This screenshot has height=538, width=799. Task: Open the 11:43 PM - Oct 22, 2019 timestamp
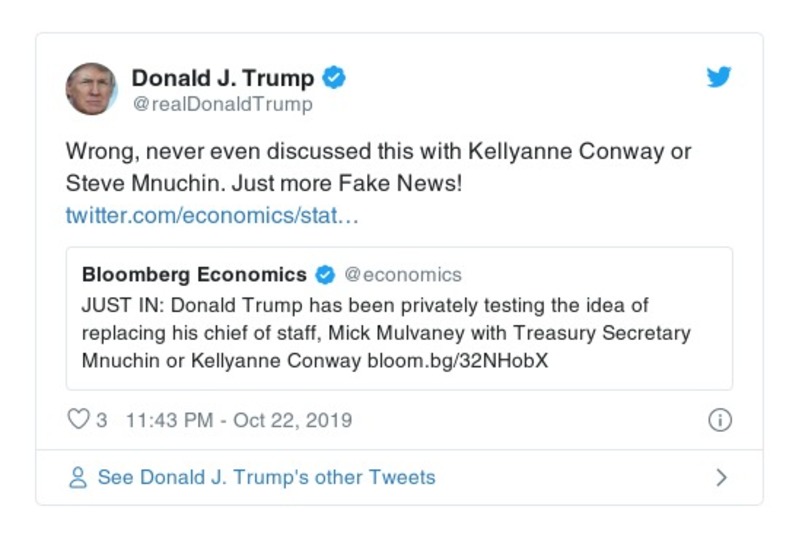pyautogui.click(x=238, y=420)
